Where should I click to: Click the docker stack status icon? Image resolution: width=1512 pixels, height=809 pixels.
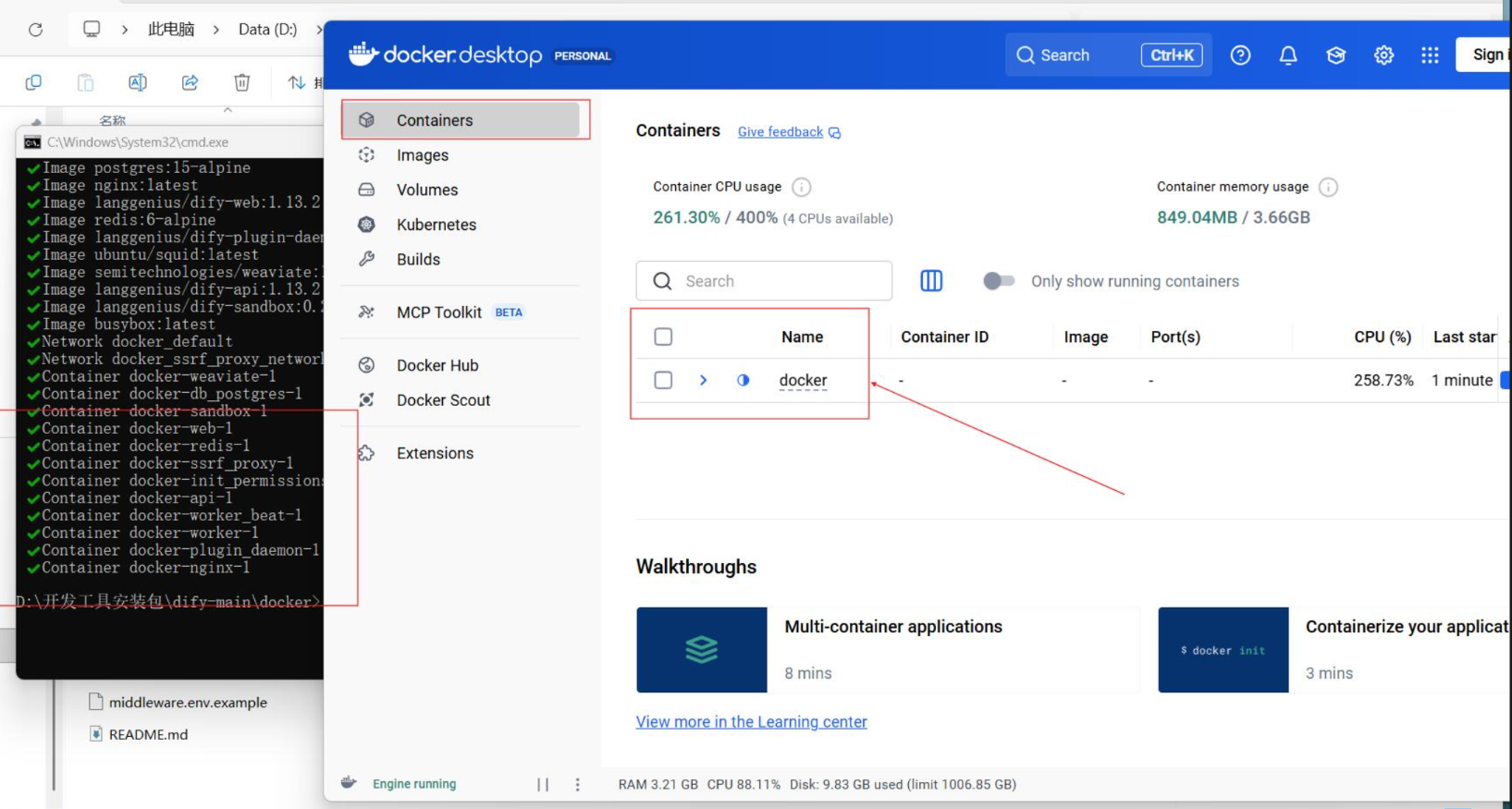[743, 380]
